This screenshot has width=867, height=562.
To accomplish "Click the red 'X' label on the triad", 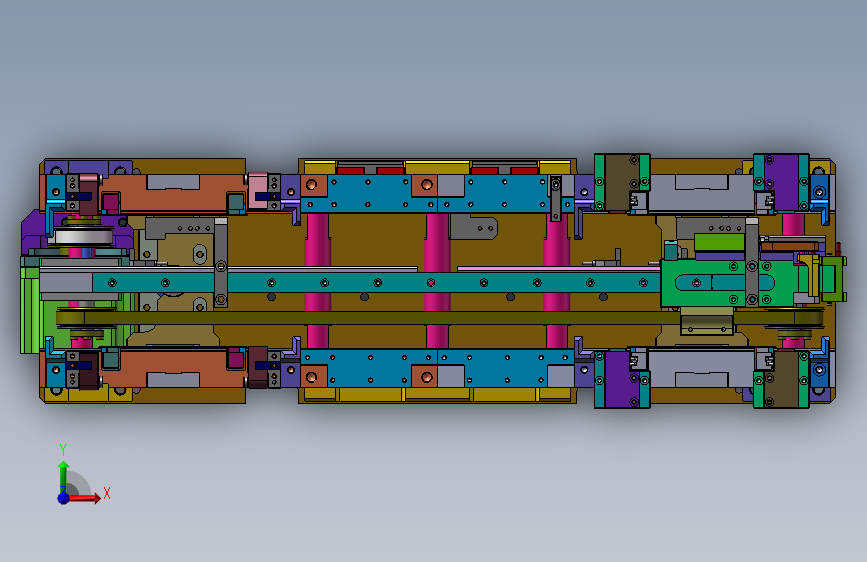I will click(107, 493).
